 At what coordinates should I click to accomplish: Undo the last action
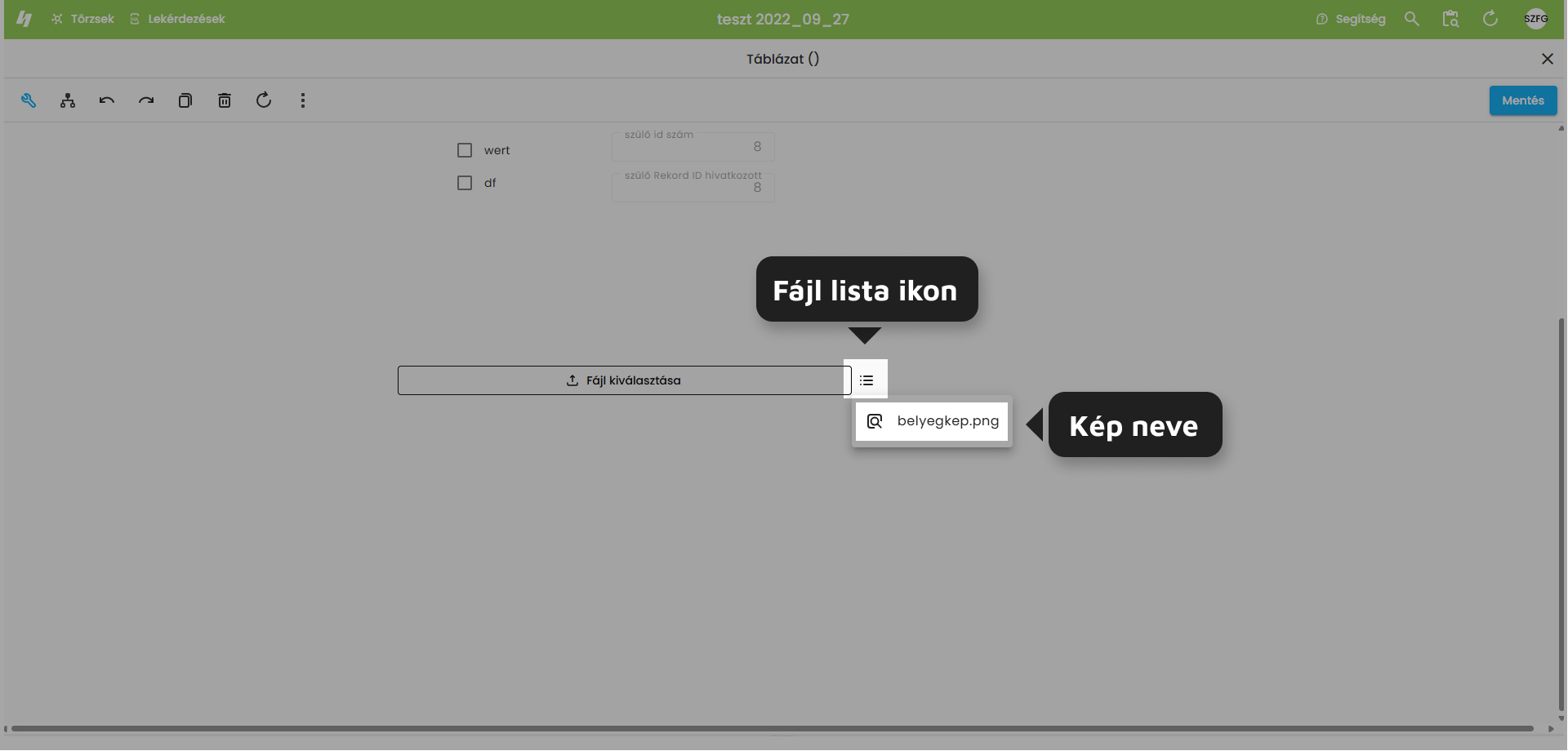(x=107, y=100)
